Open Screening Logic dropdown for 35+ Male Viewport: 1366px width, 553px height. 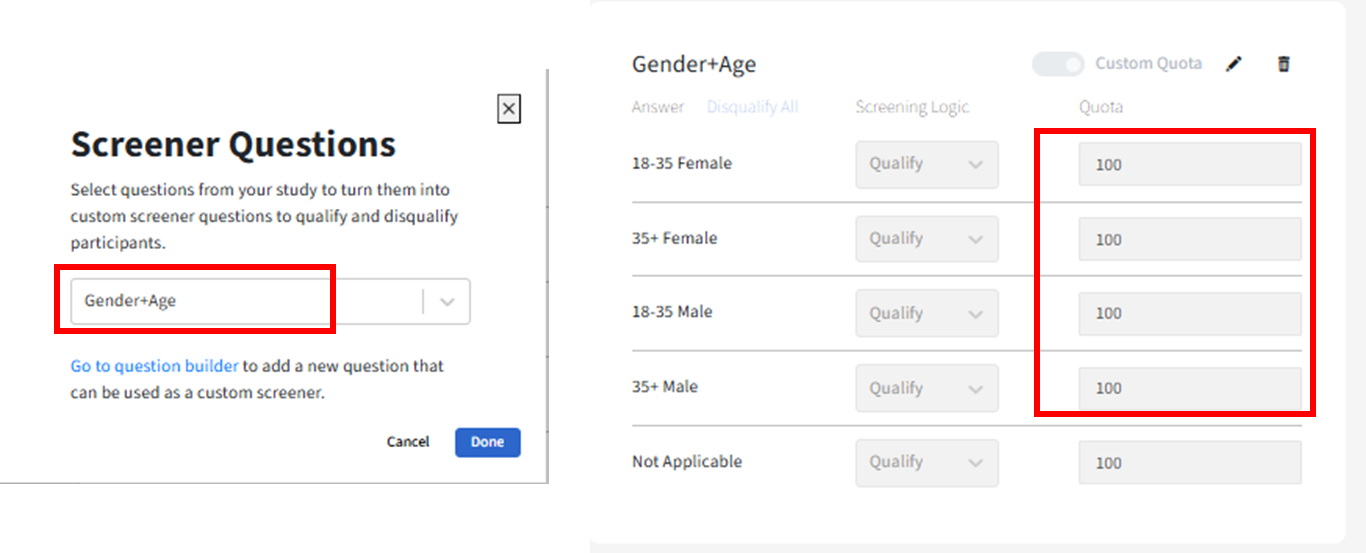926,388
